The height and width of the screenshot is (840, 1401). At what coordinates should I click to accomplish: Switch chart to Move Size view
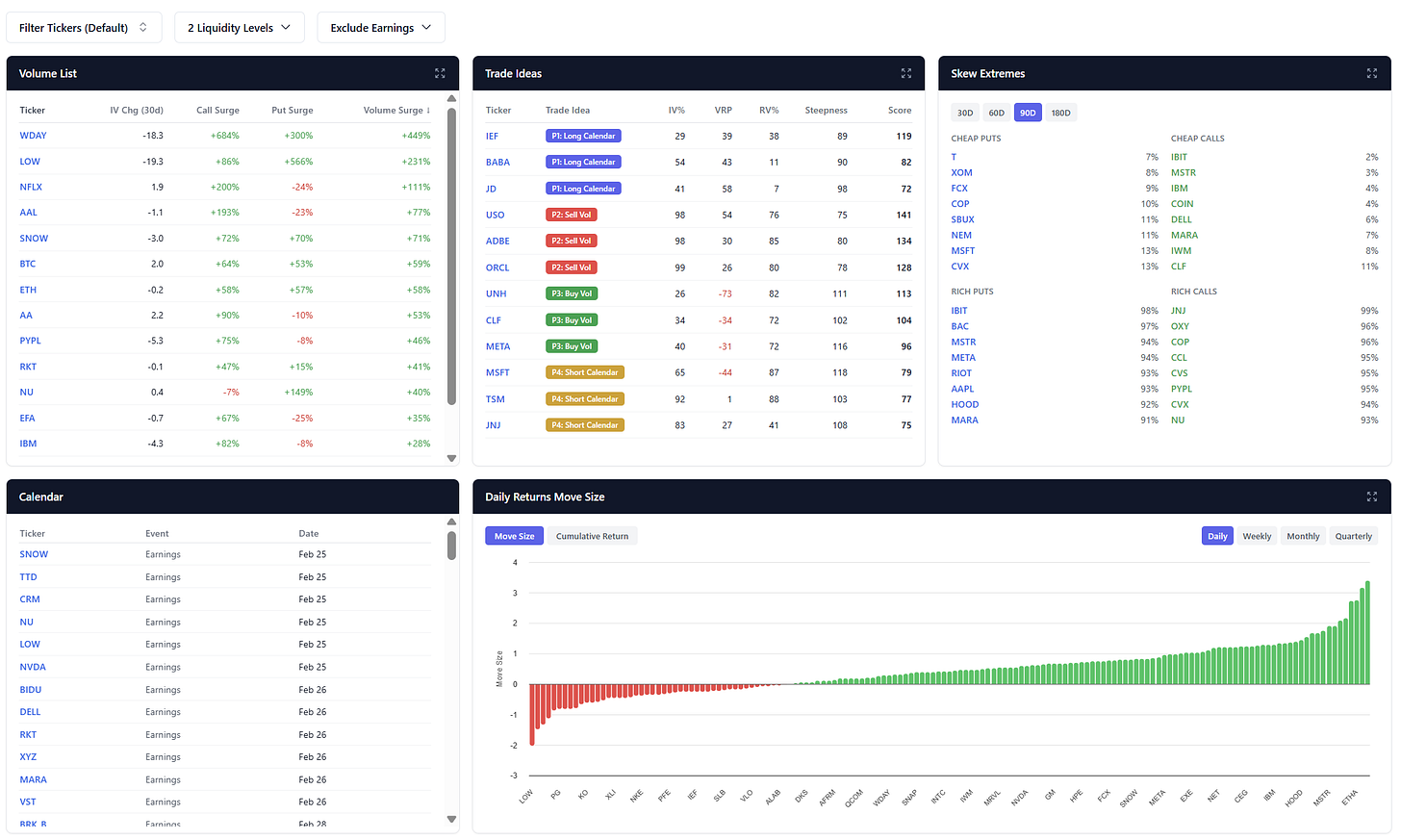(x=515, y=536)
